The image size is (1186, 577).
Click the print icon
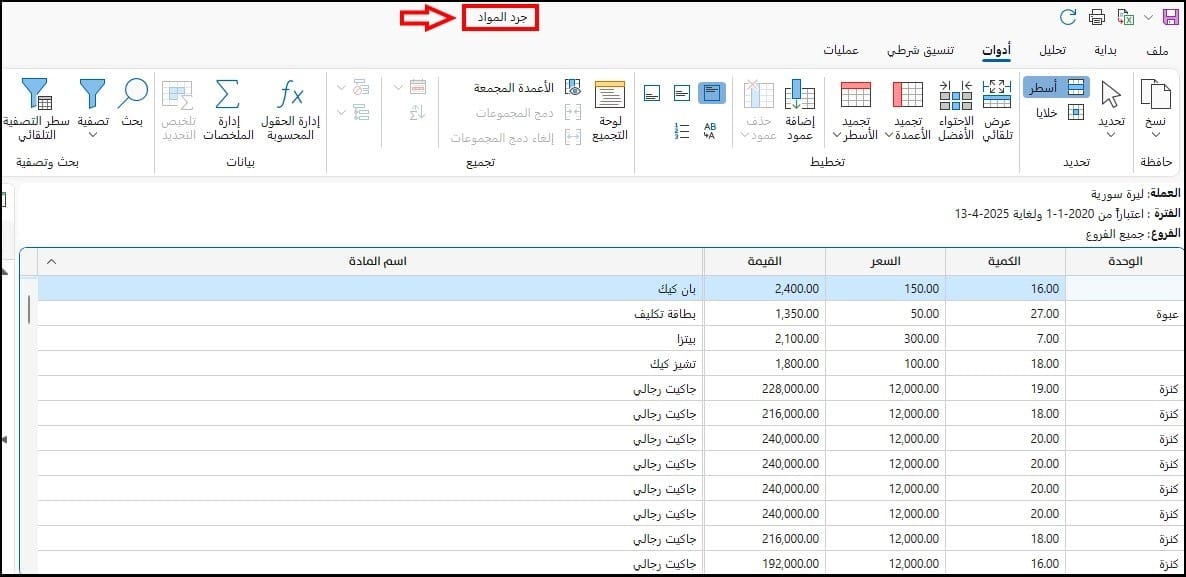pos(1097,17)
